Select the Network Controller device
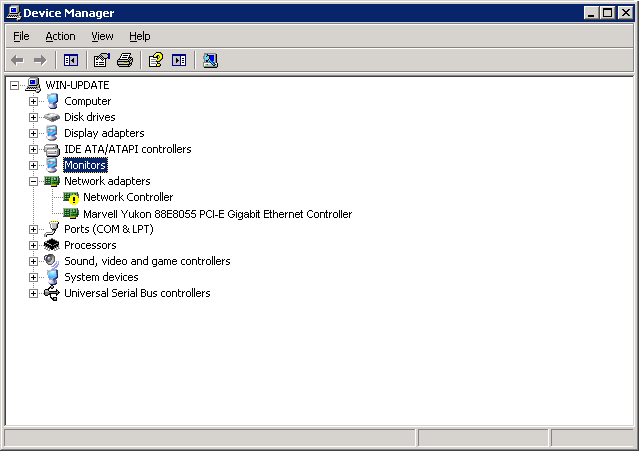 click(x=128, y=197)
